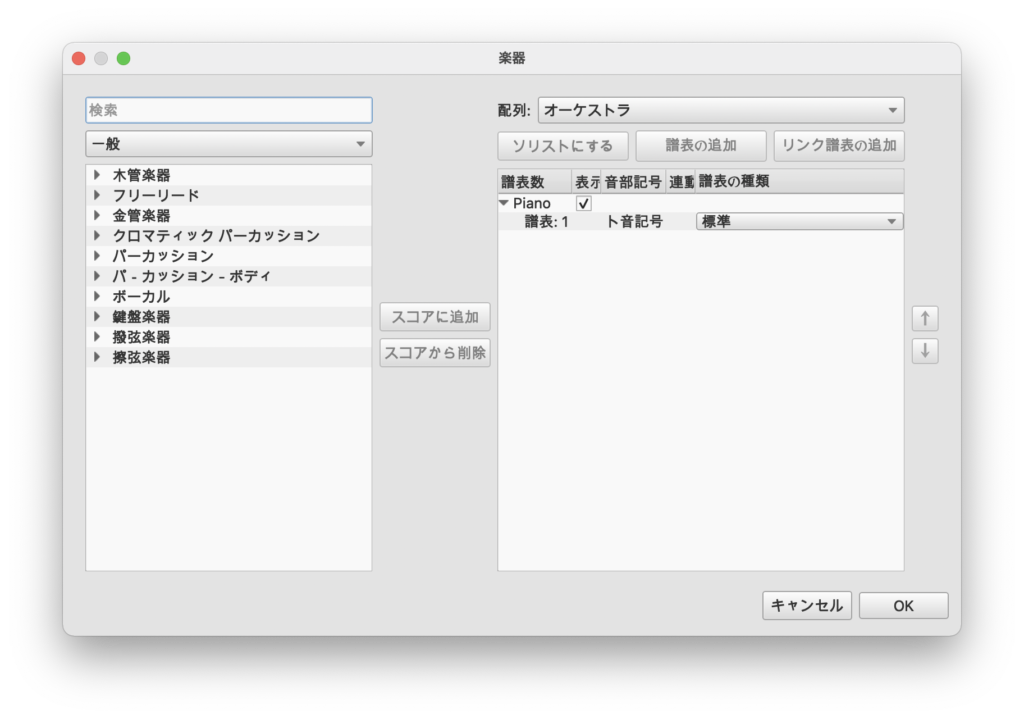The width and height of the screenshot is (1024, 719).
Task: Toggle the Piano visibility checkbox
Action: (x=584, y=203)
